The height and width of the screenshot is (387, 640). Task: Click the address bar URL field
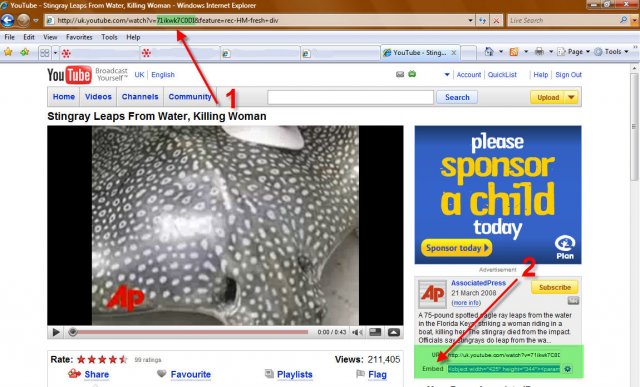coord(255,20)
